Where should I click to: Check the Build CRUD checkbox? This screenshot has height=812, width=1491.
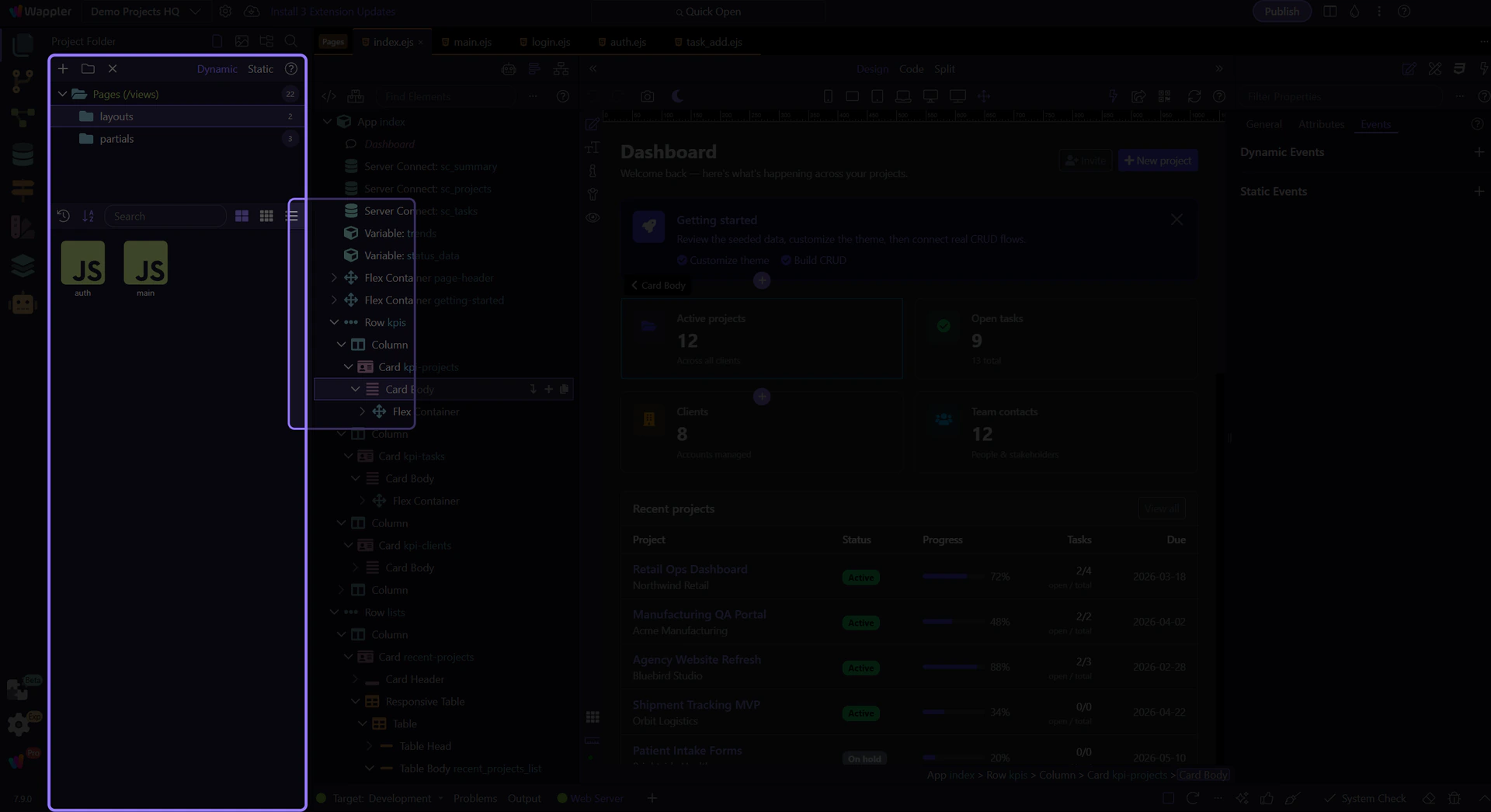786,260
